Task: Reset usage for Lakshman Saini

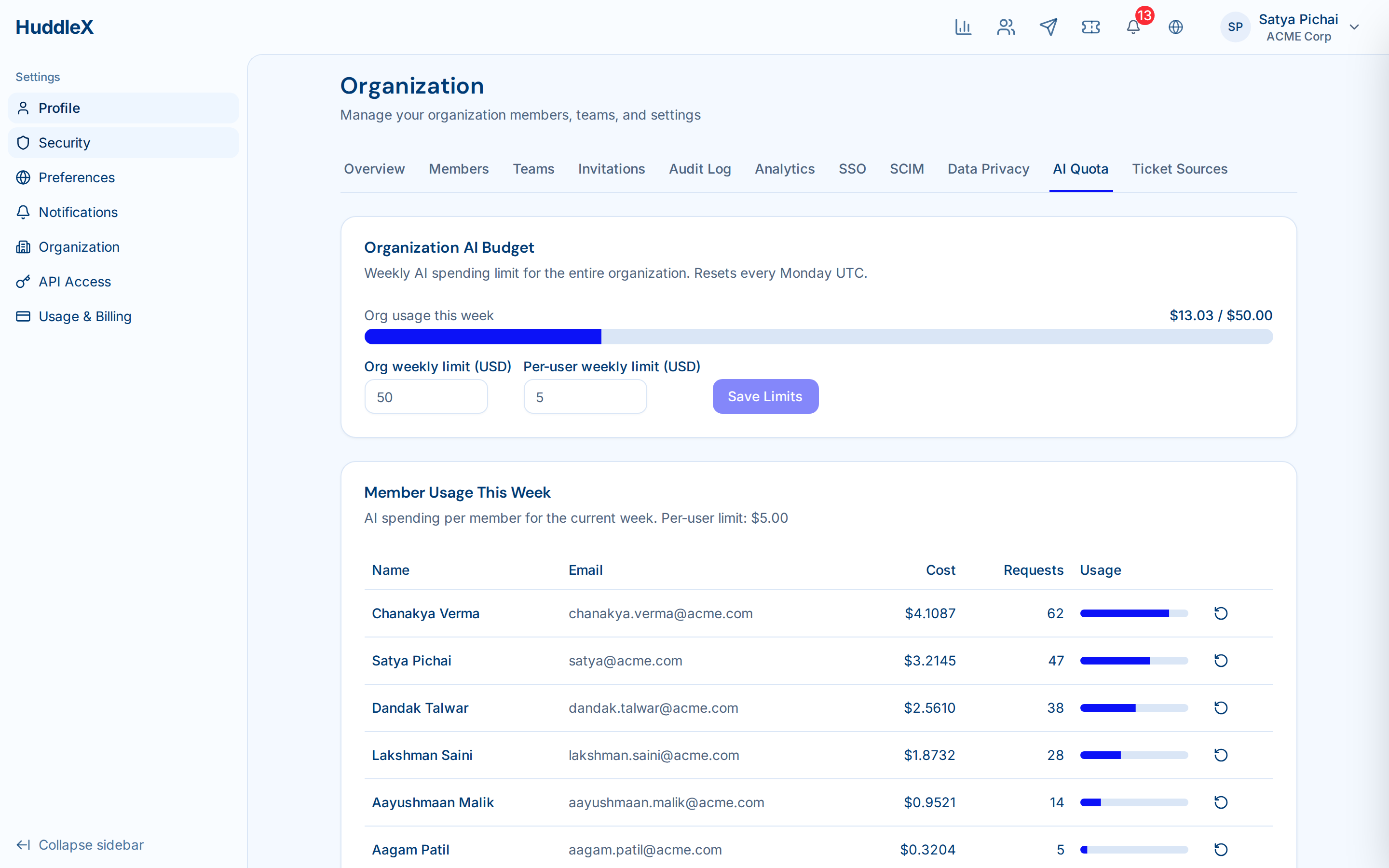Action: point(1220,755)
